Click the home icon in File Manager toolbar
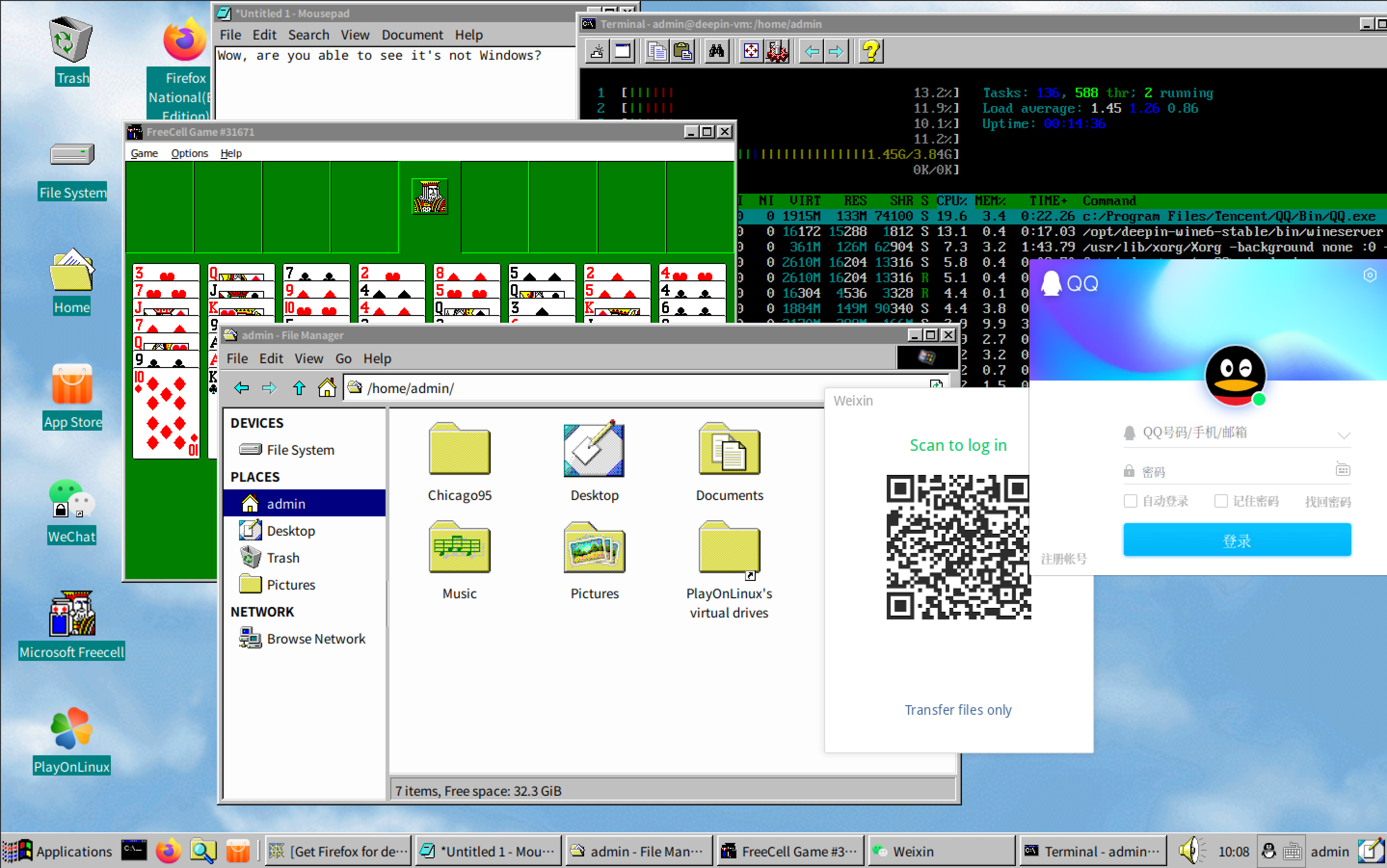Image resolution: width=1387 pixels, height=868 pixels. tap(327, 388)
